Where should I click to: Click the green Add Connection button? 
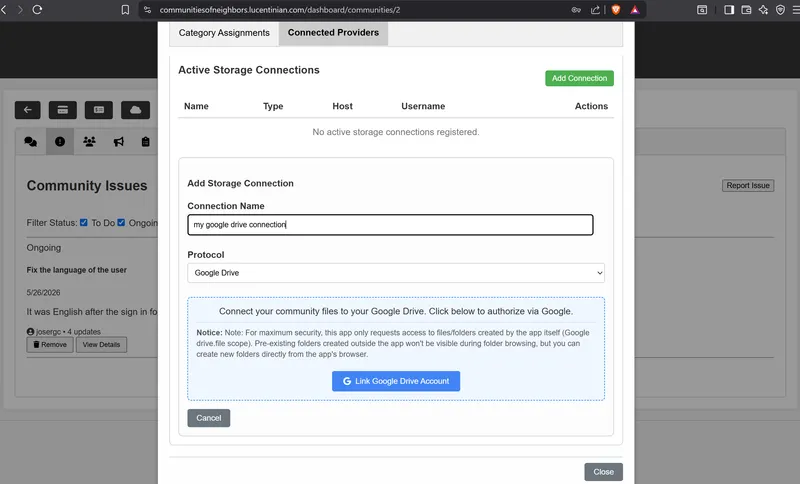pyautogui.click(x=580, y=78)
